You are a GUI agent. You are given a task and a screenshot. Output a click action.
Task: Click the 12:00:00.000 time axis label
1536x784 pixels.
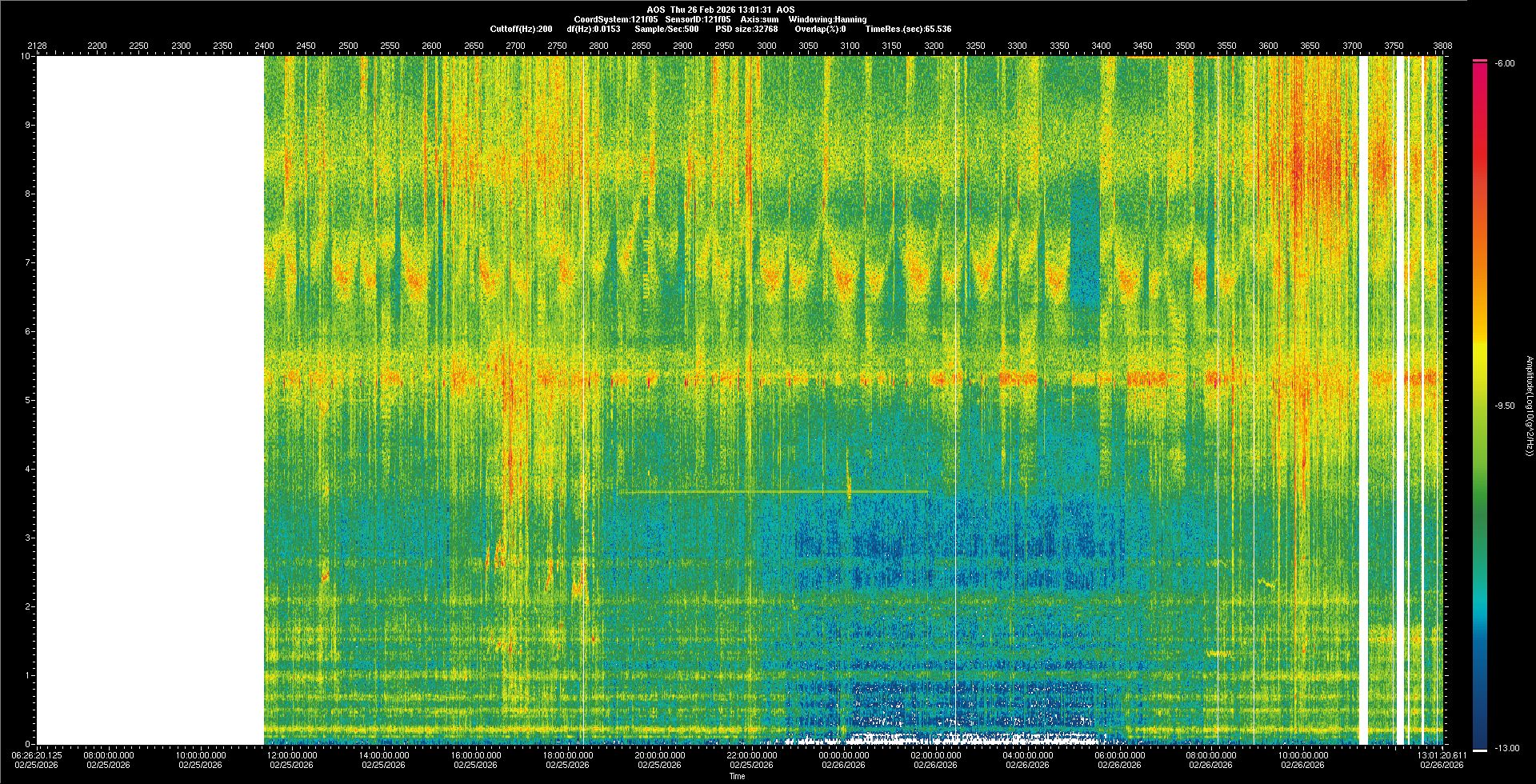[x=292, y=754]
